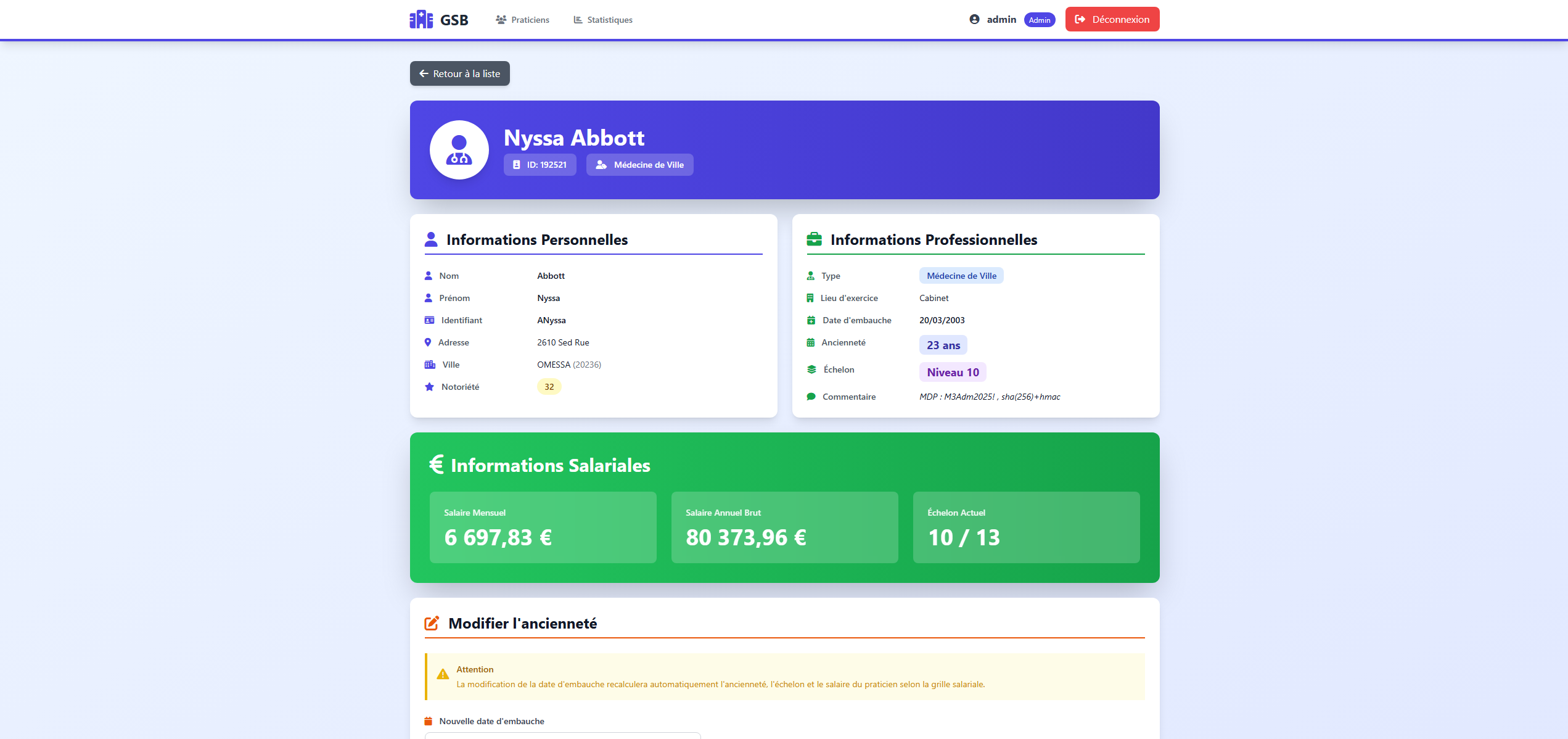The image size is (1568, 739).
Task: Click the Nouvelle date d'embauche input field
Action: coord(562,735)
